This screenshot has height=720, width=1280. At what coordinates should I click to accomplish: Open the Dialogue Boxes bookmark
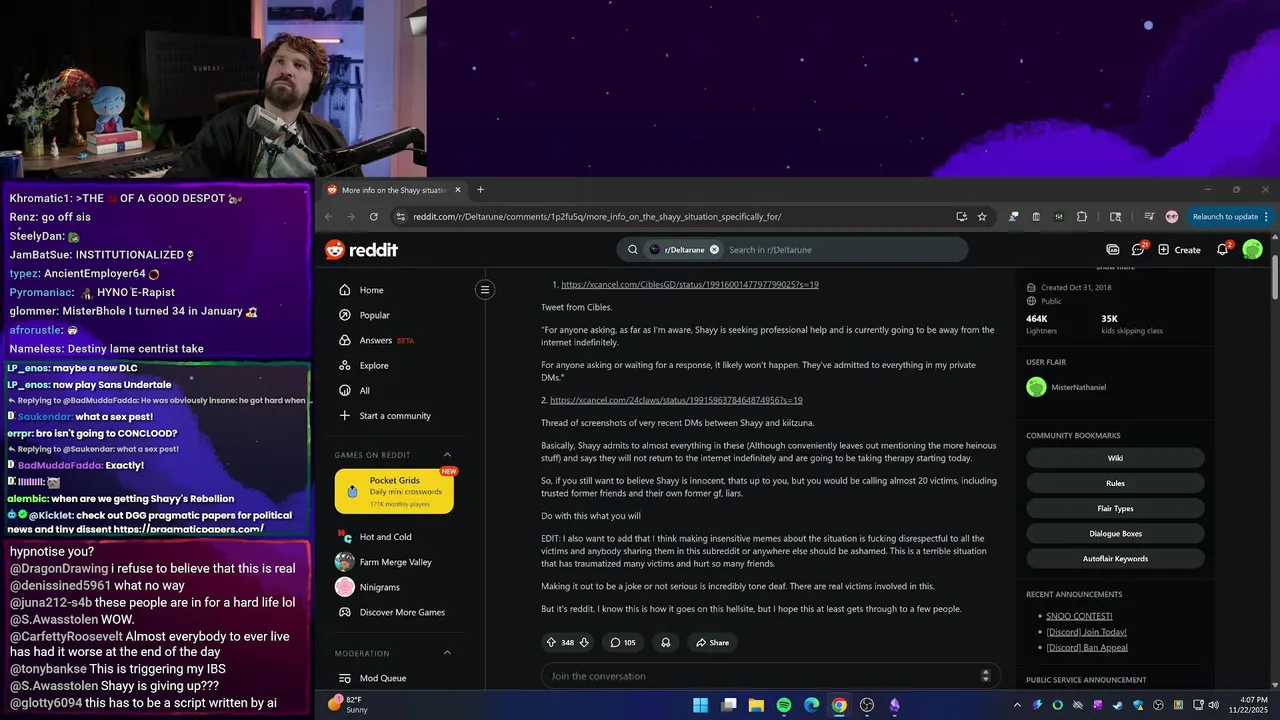pos(1115,533)
